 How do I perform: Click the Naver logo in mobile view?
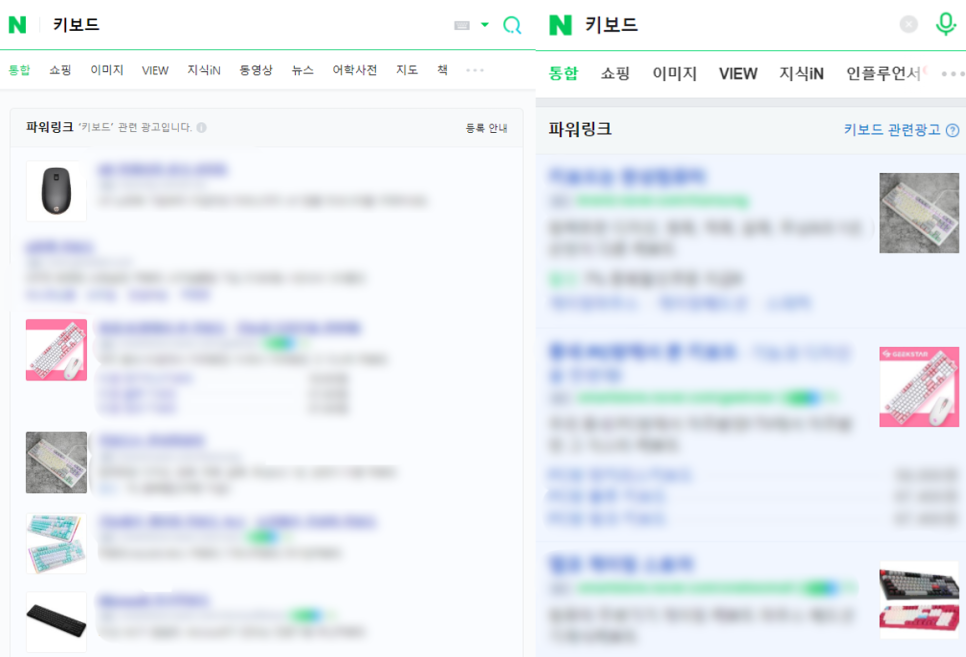560,25
